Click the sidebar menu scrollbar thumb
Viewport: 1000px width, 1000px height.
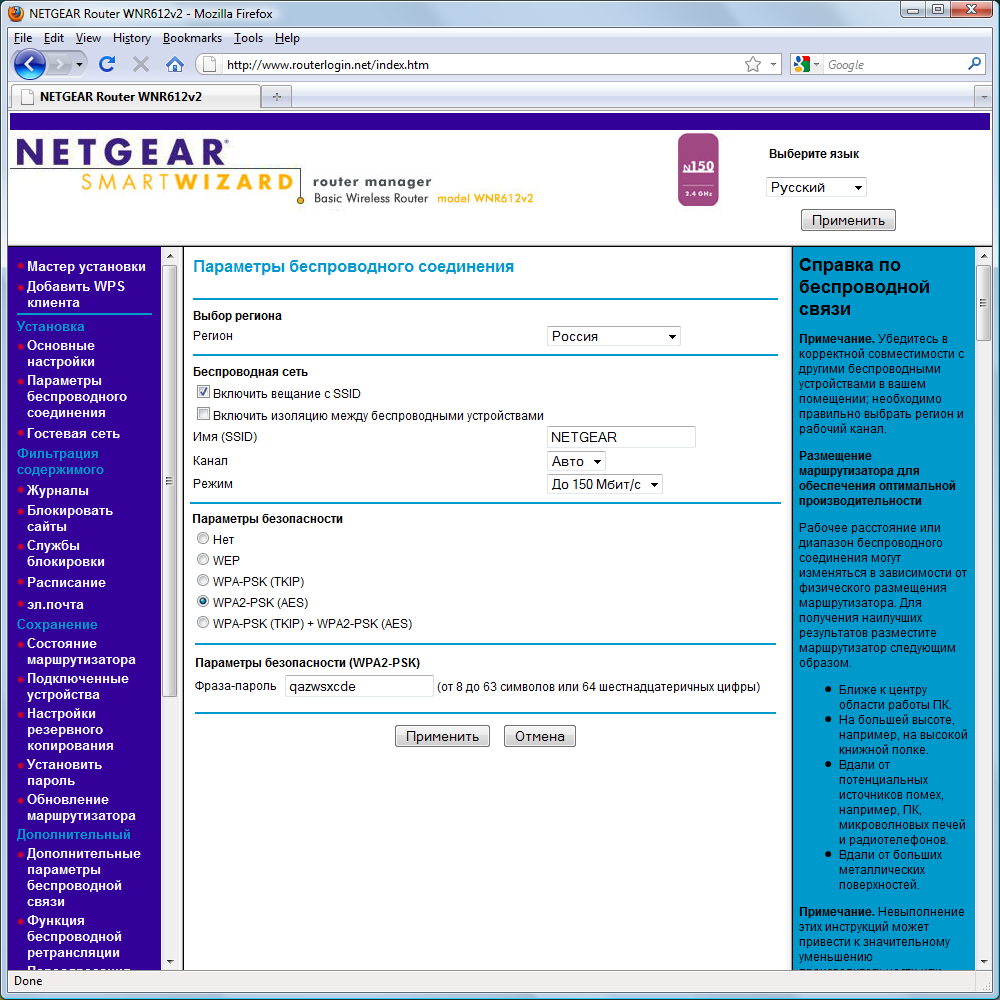(170, 481)
